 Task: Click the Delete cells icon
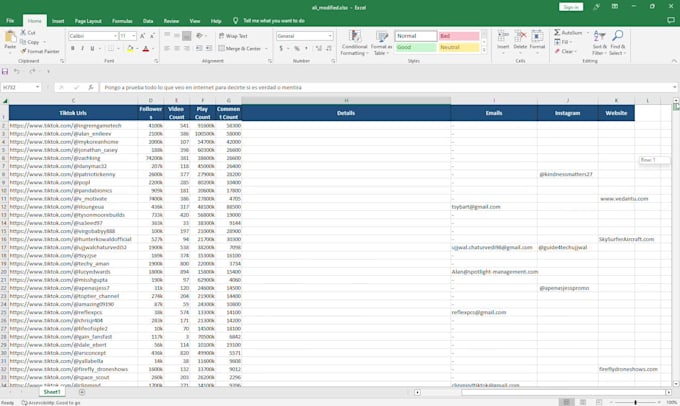520,36
